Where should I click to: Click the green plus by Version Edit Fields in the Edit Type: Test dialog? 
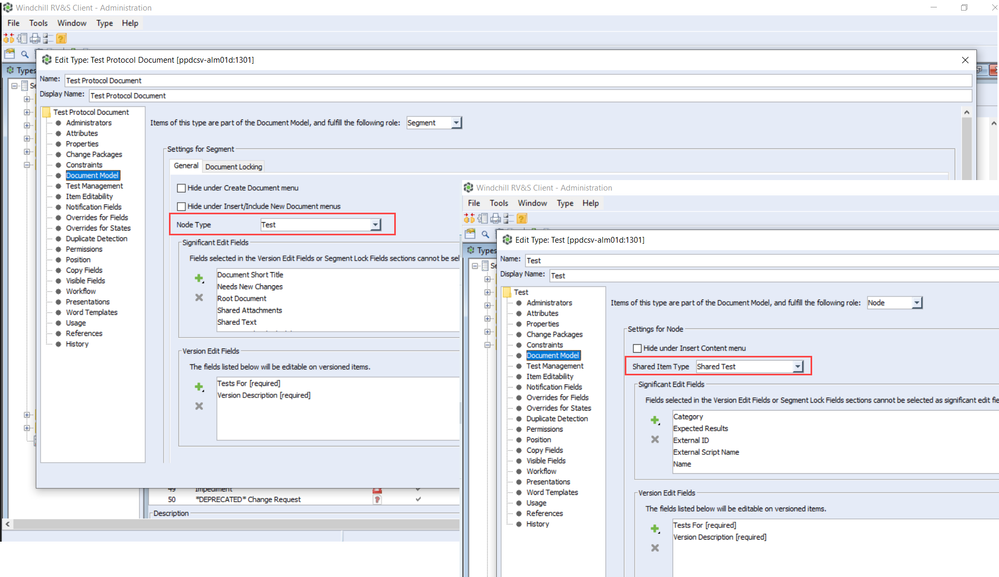(x=654, y=529)
